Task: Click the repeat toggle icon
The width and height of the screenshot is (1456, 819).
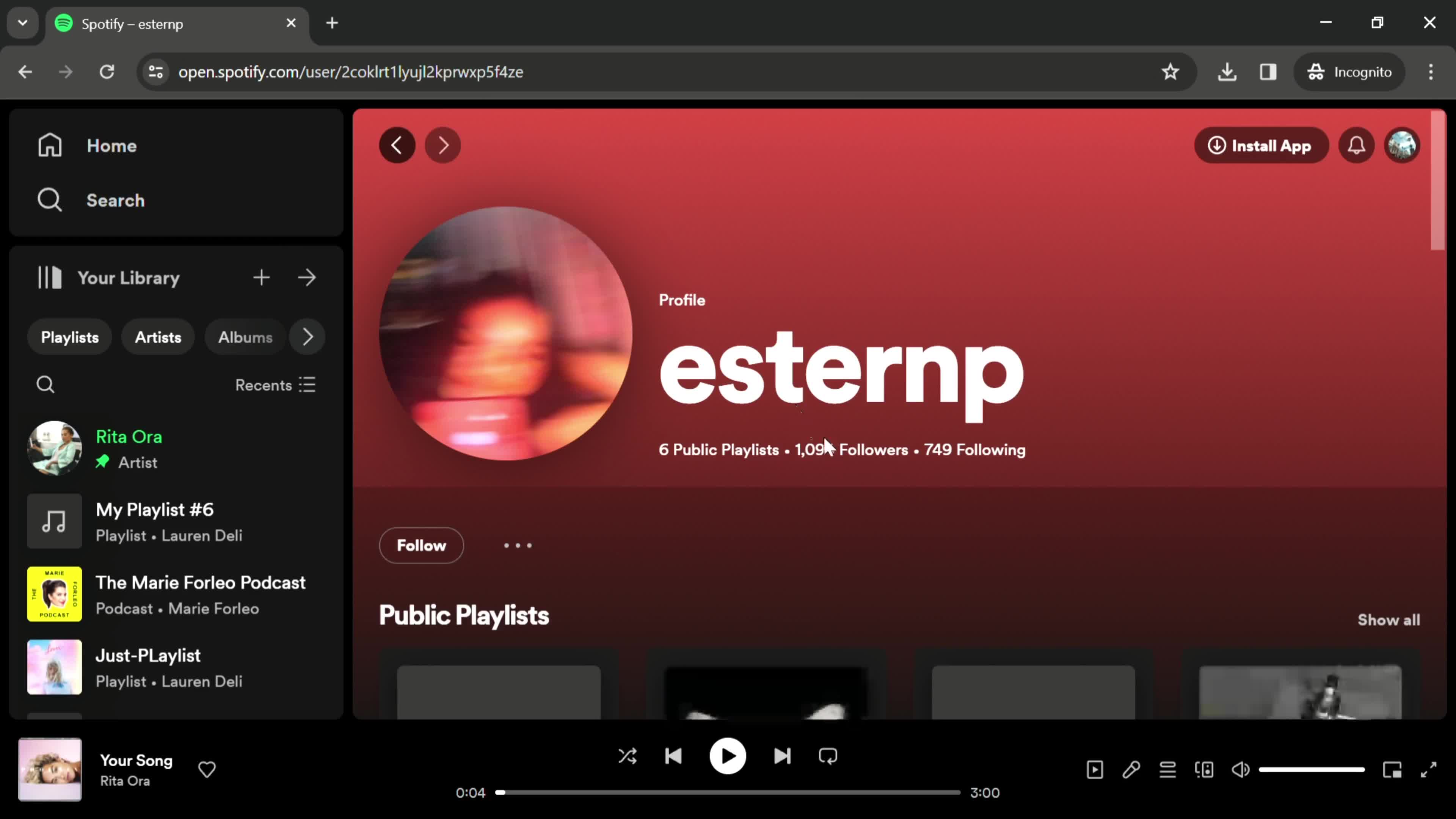Action: 829,756
